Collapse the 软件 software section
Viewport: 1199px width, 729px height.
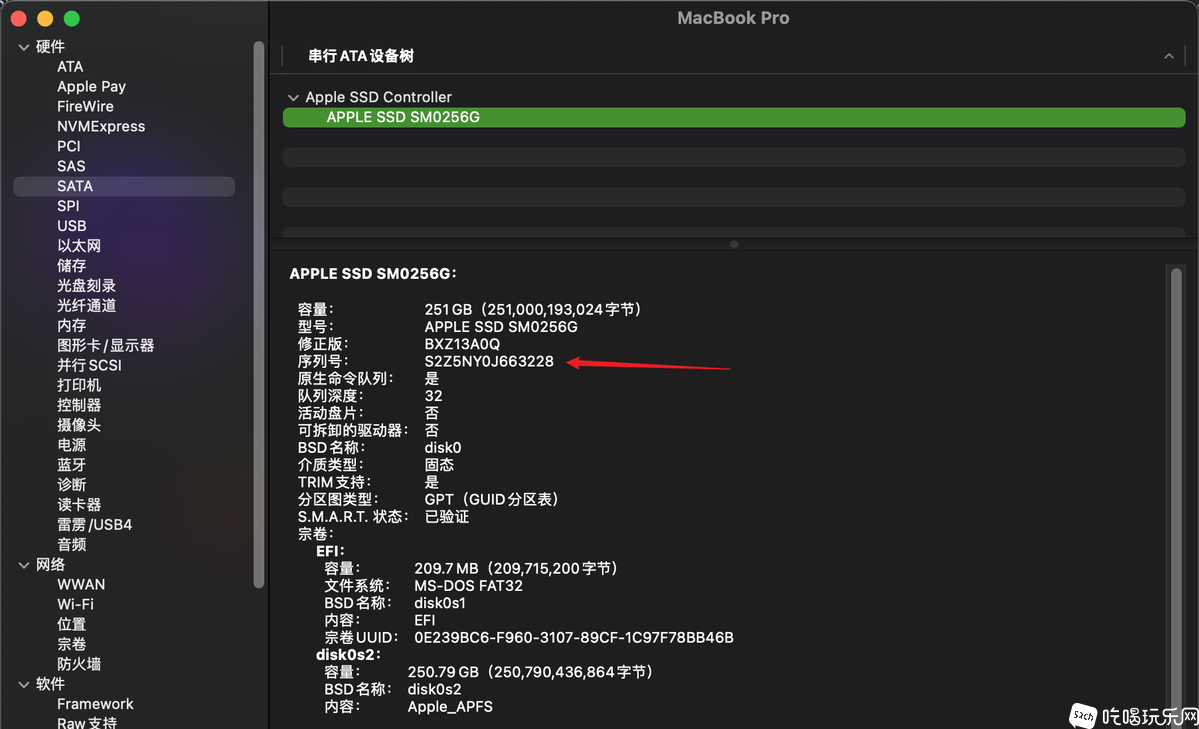[24, 685]
